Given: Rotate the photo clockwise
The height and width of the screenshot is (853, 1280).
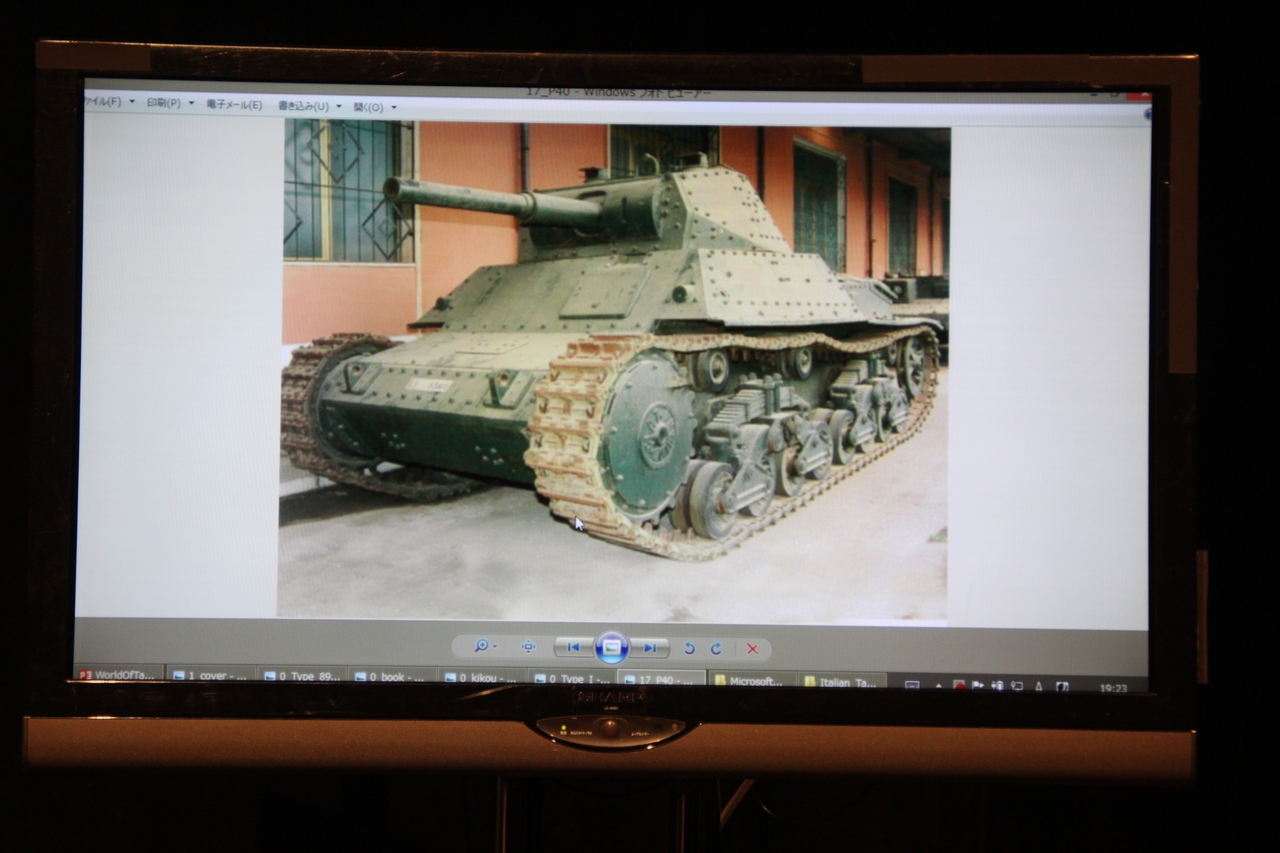Looking at the screenshot, I should (716, 648).
